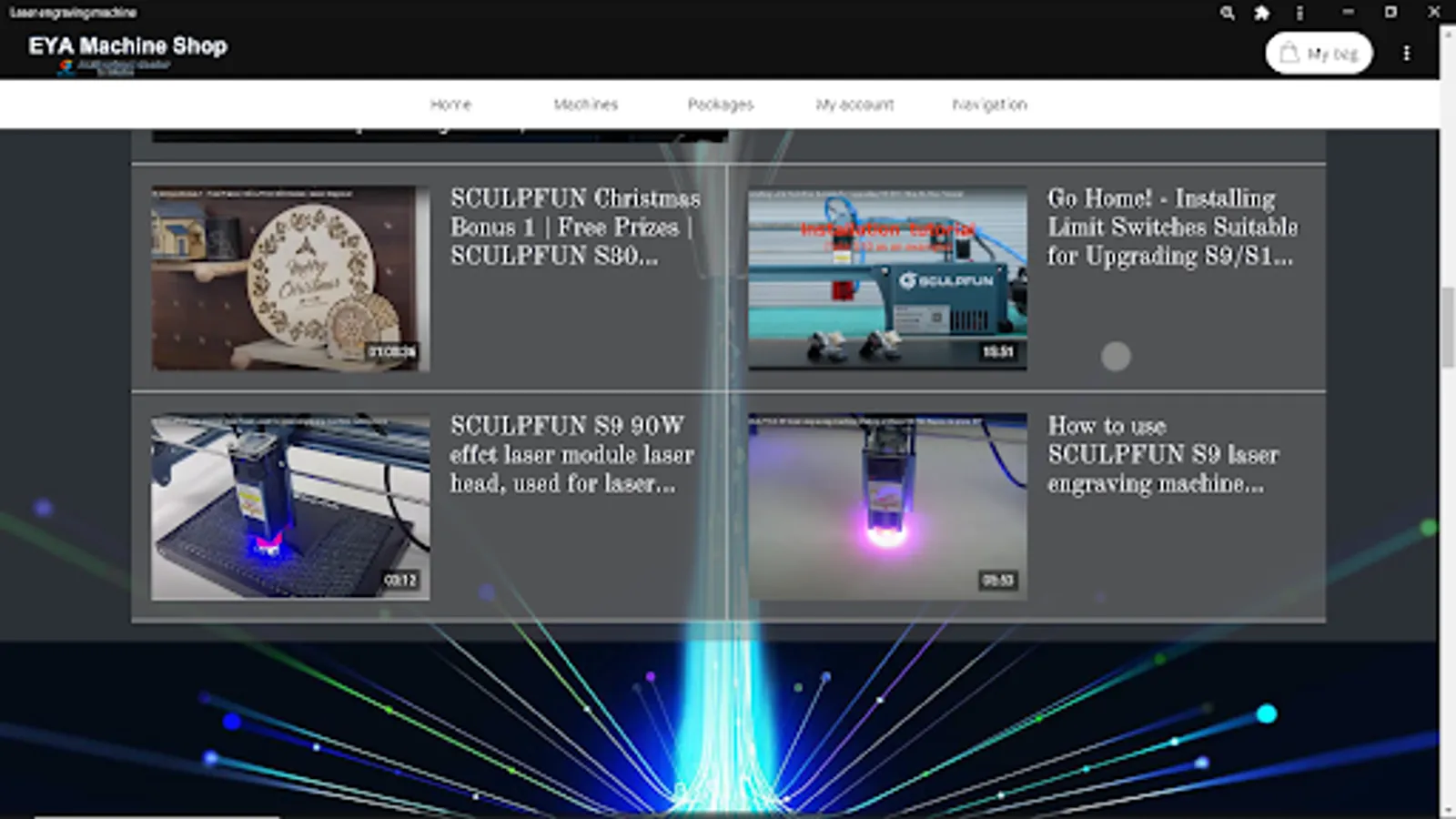Open the My account menu item
1456x819 pixels.
[x=854, y=105]
